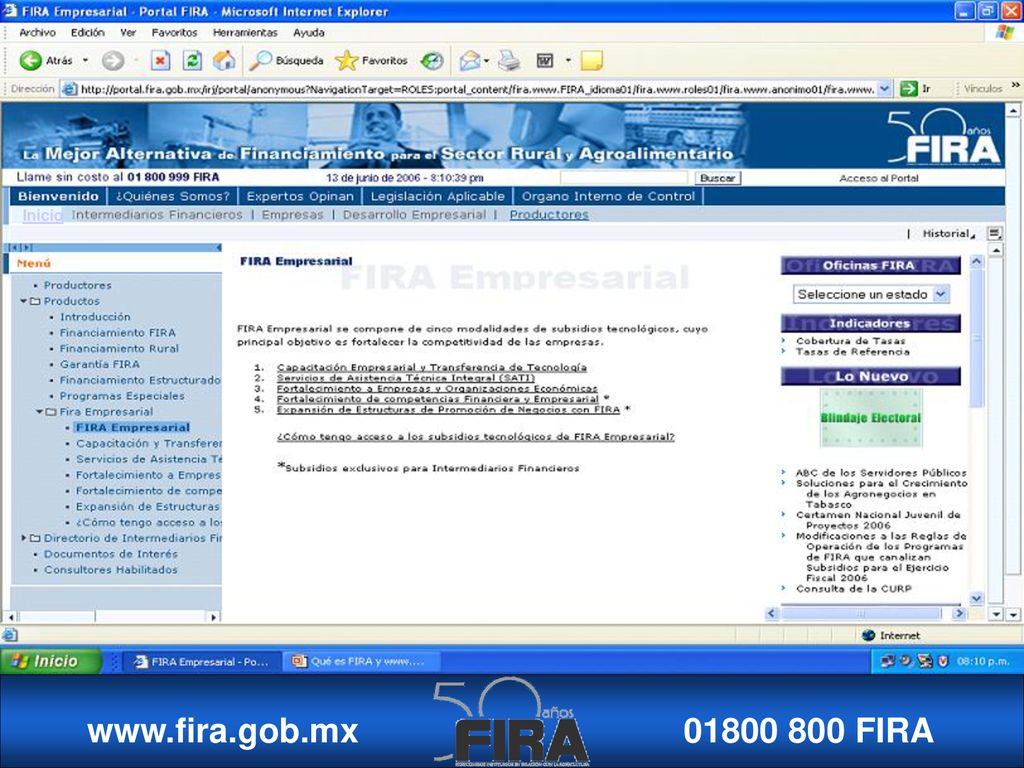Click the Edit with Word icon
Image resolution: width=1024 pixels, height=768 pixels.
545,61
